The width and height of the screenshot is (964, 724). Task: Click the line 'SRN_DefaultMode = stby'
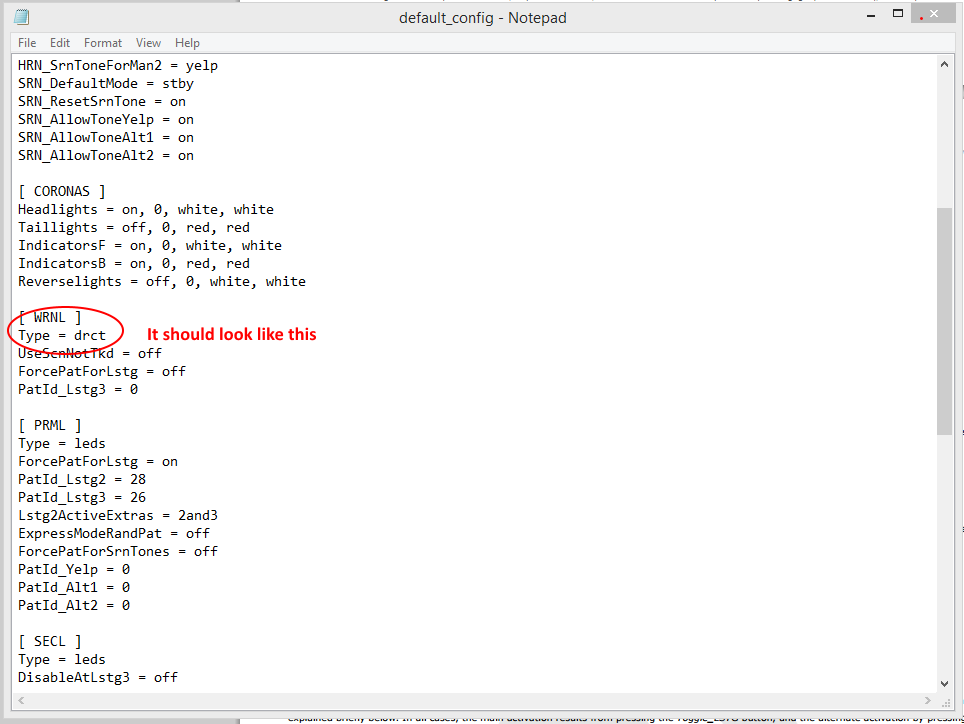coord(106,84)
